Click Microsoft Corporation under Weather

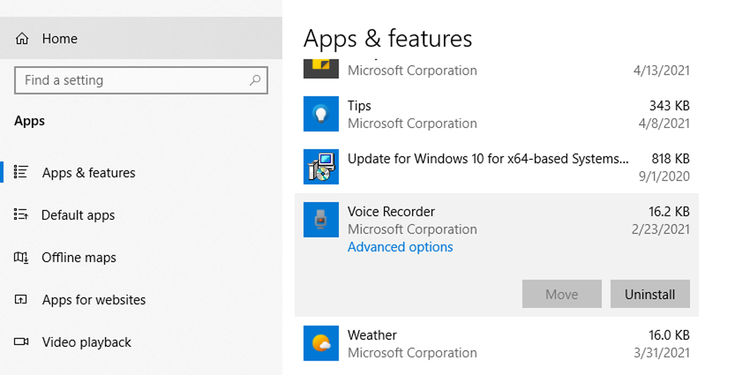coord(412,353)
